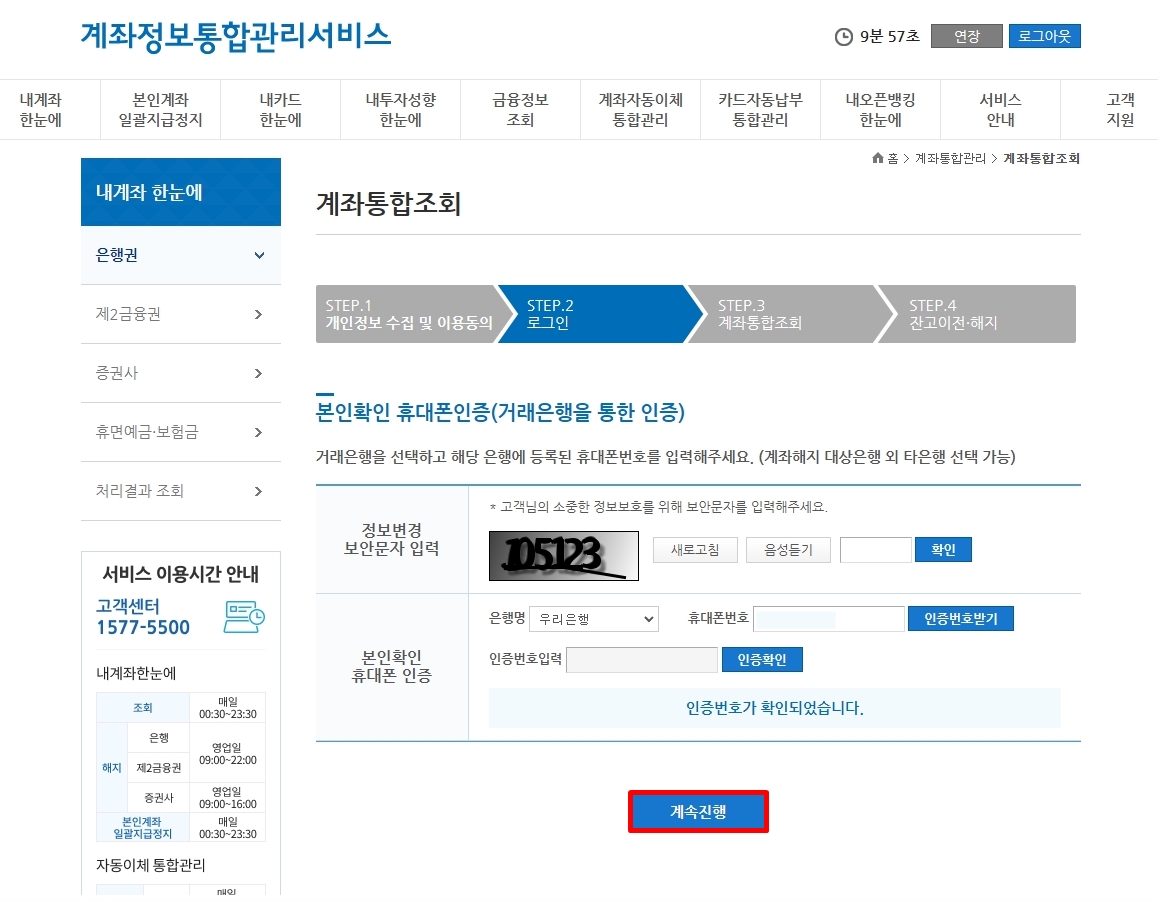The image size is (1158, 901).
Task: Click the 내계좌 한눈에 sidebar header
Action: click(x=181, y=192)
